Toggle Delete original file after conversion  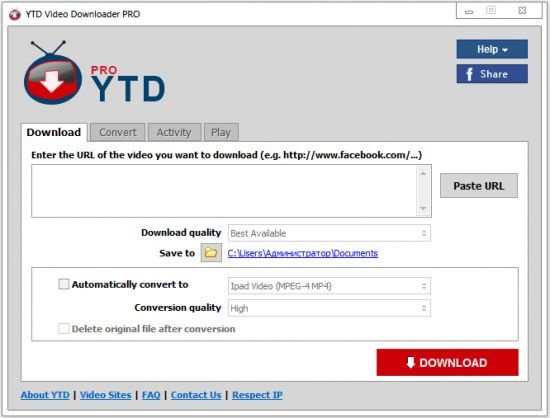click(64, 329)
